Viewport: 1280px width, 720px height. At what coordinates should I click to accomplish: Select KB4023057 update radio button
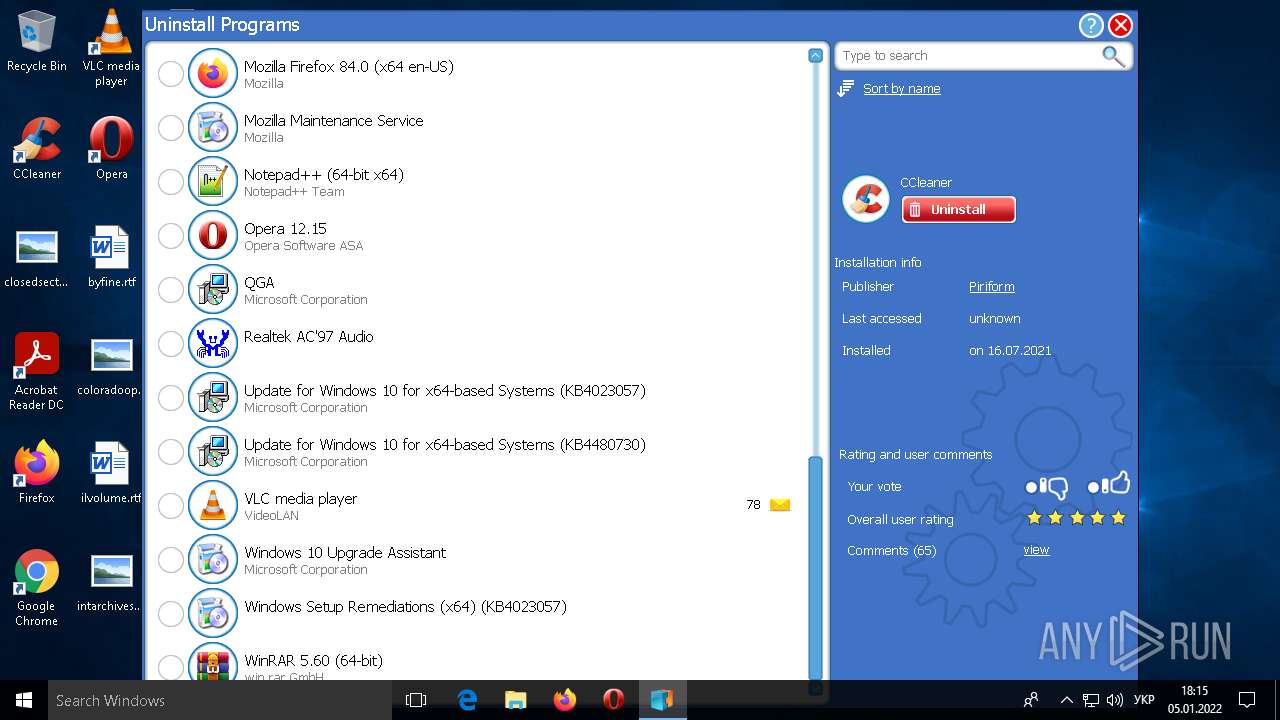[x=171, y=398]
